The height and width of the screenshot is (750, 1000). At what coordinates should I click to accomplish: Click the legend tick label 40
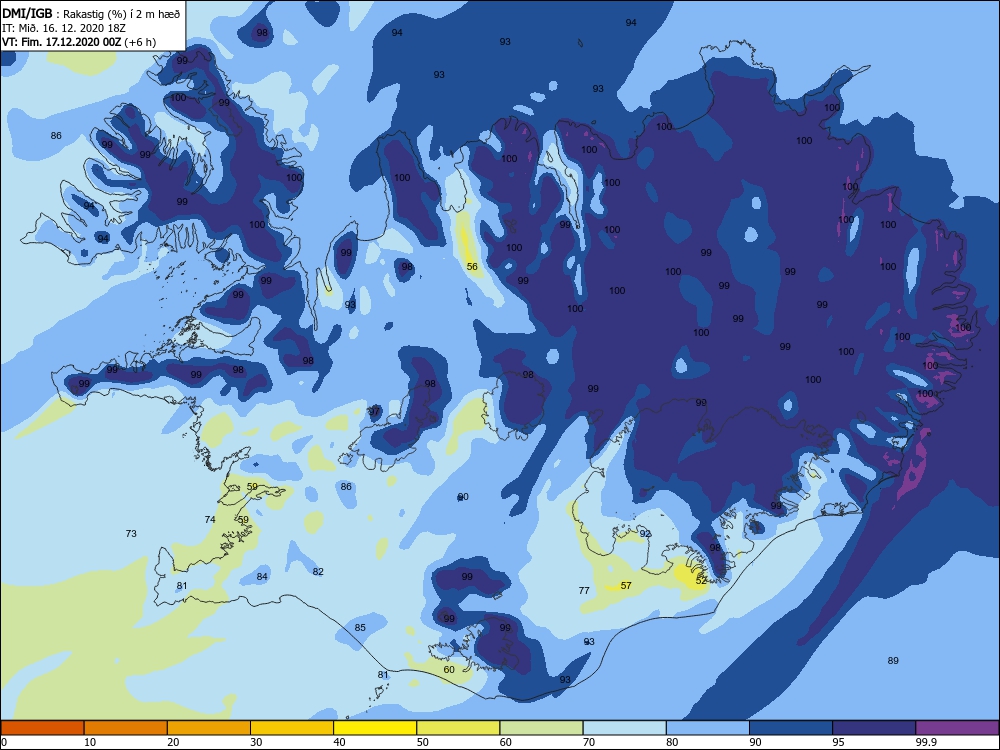click(x=340, y=742)
